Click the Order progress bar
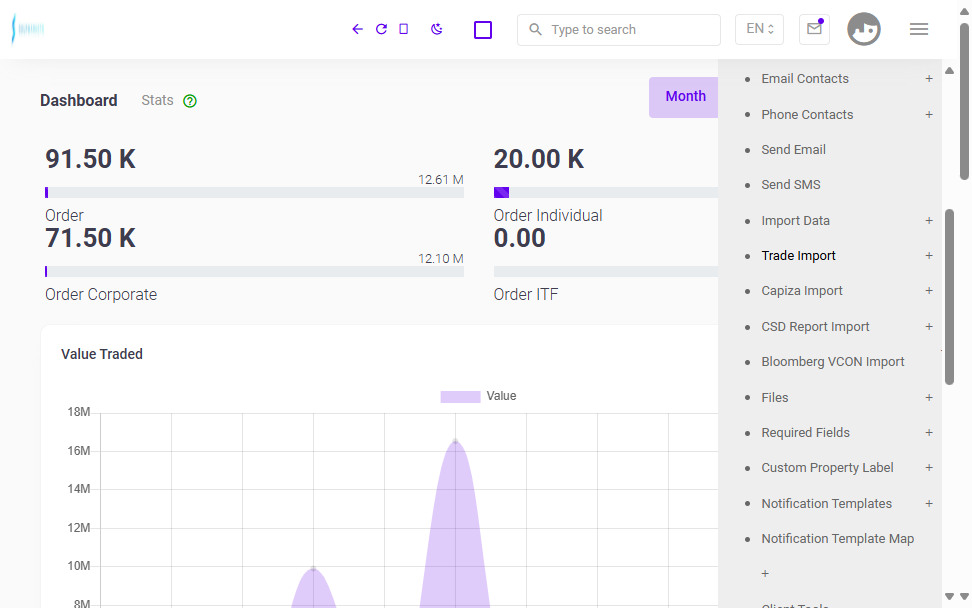 tap(254, 193)
